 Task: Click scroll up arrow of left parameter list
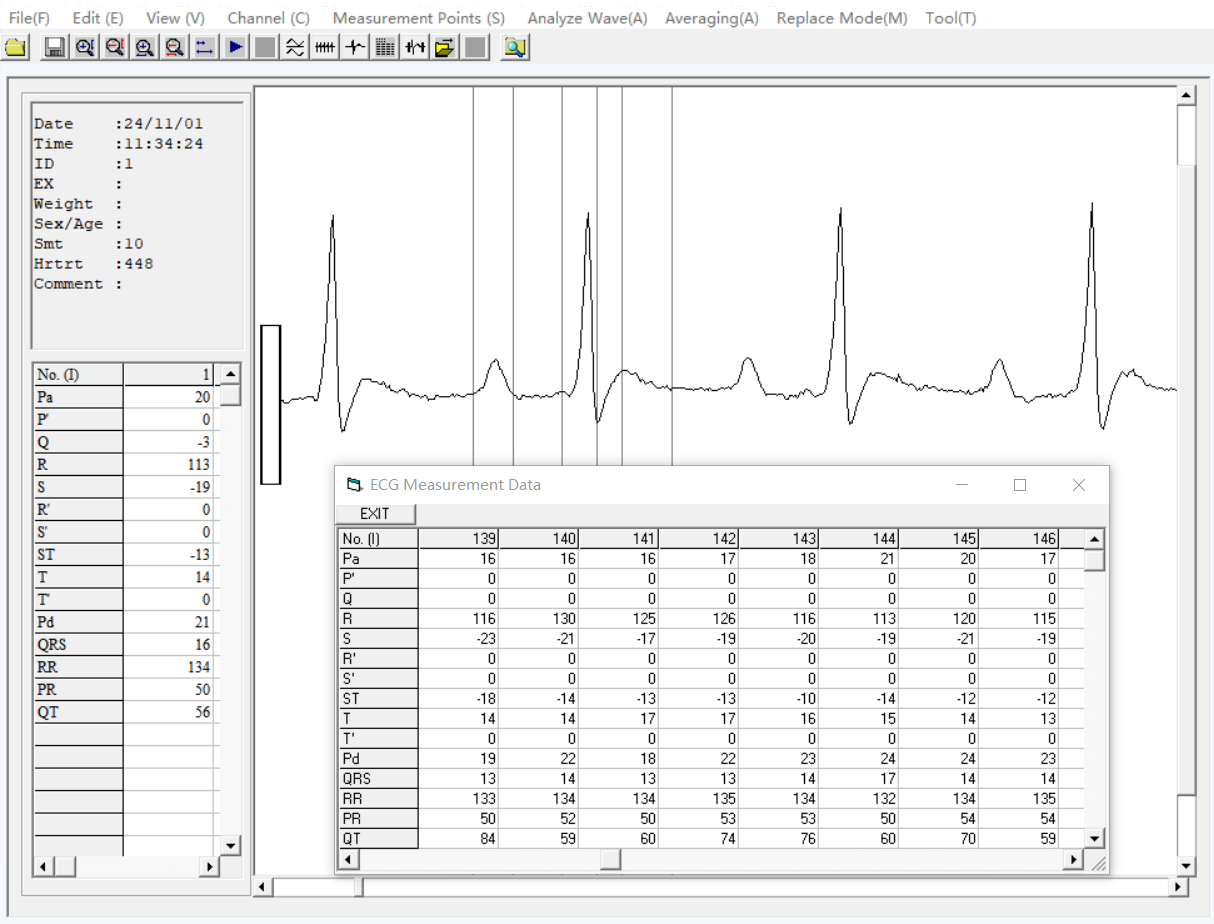(x=231, y=374)
